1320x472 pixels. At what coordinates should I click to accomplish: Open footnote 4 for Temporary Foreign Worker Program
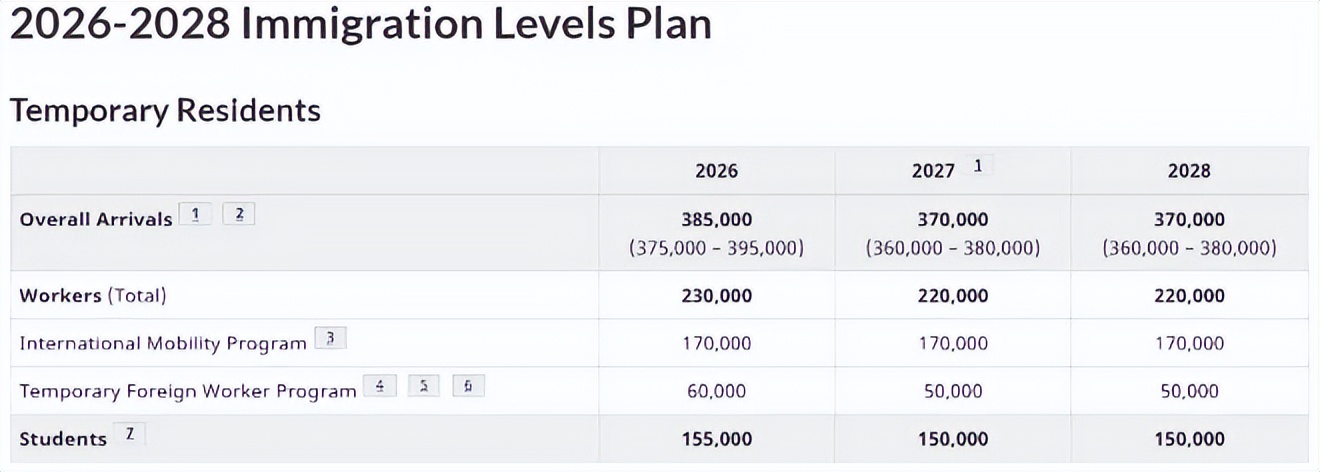click(x=379, y=387)
